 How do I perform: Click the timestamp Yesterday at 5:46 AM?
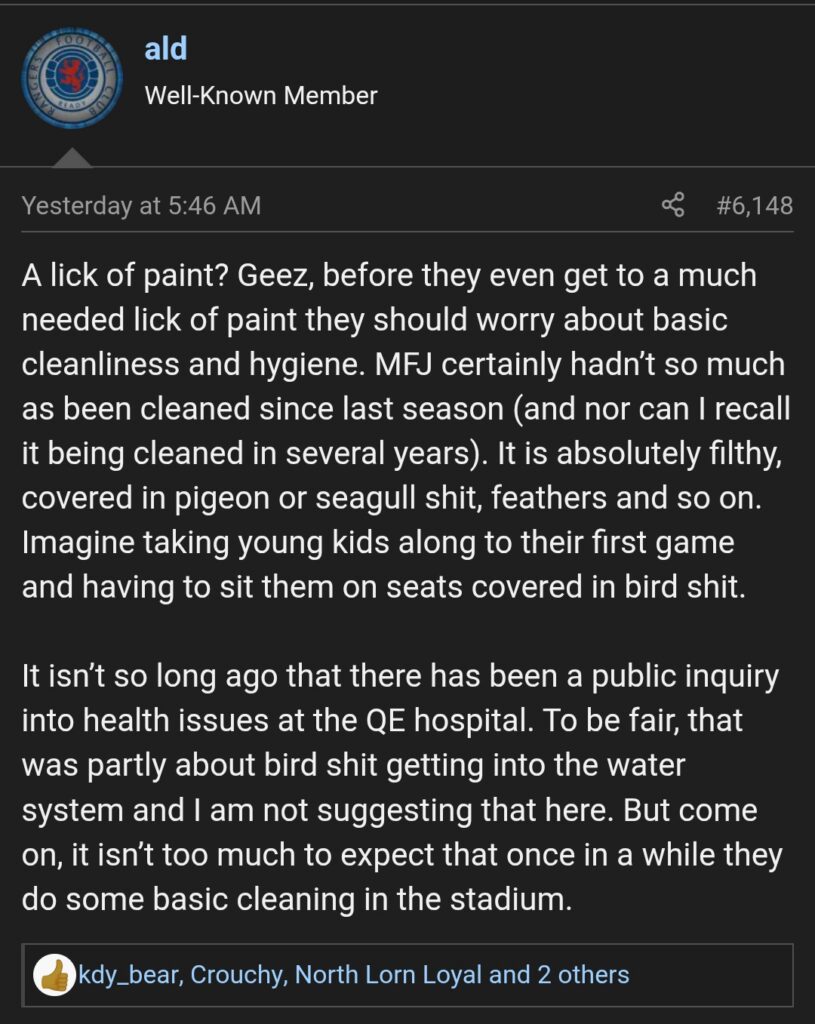point(141,205)
